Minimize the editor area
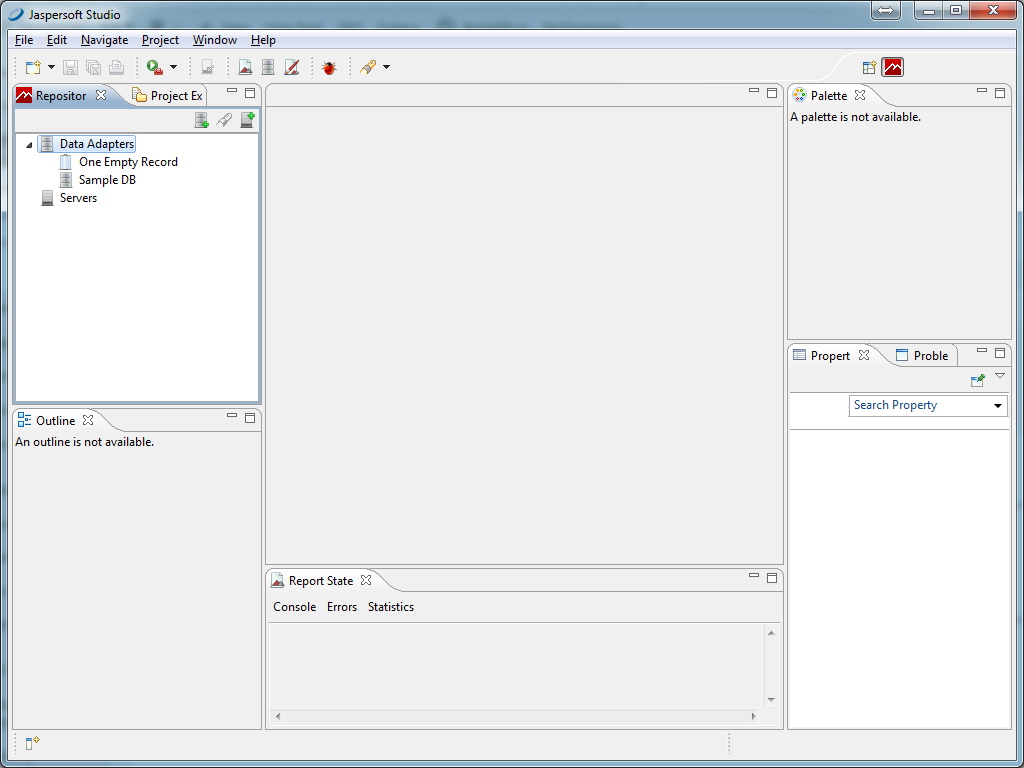 [754, 91]
